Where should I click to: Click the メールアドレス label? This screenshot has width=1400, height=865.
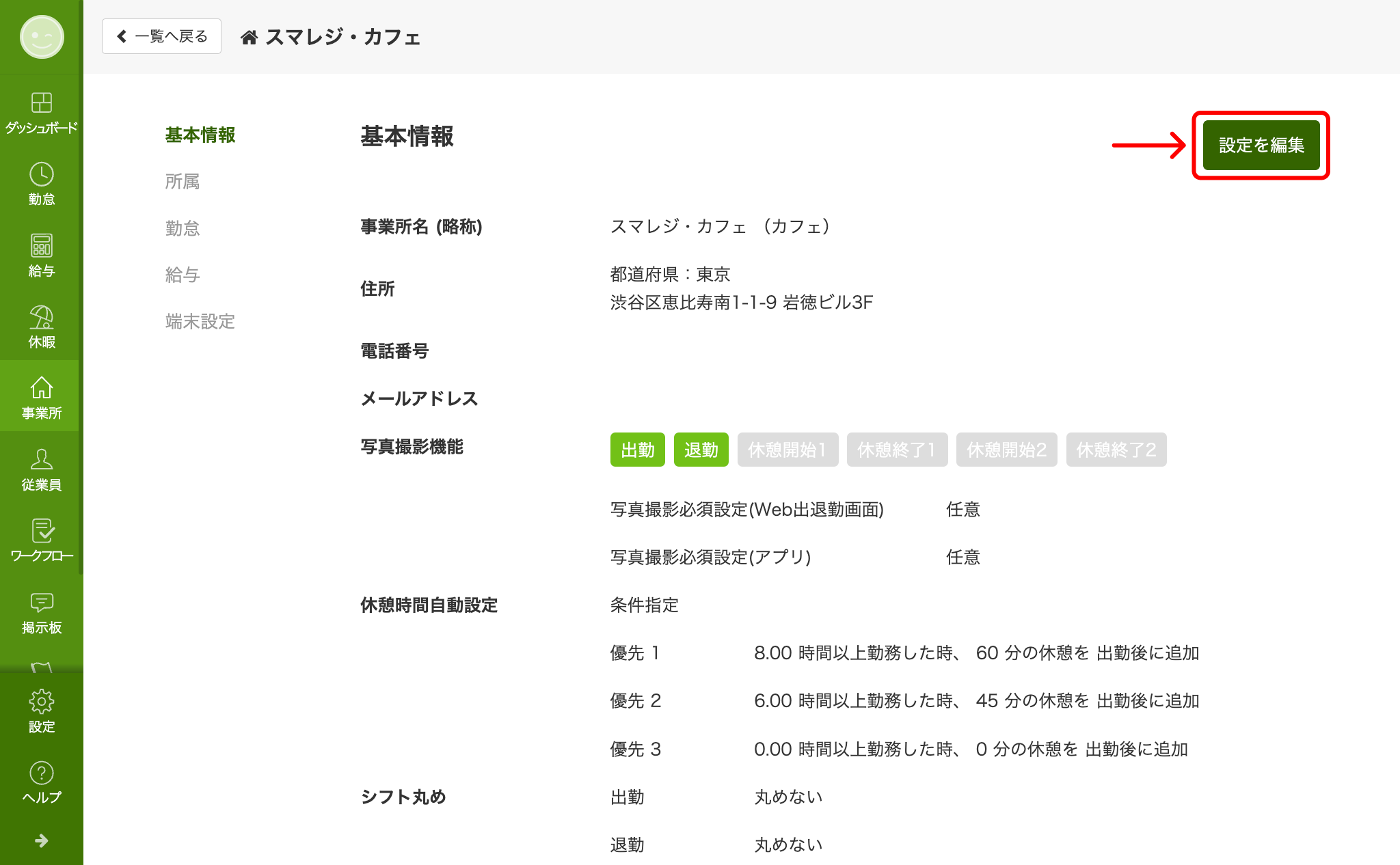(x=419, y=398)
